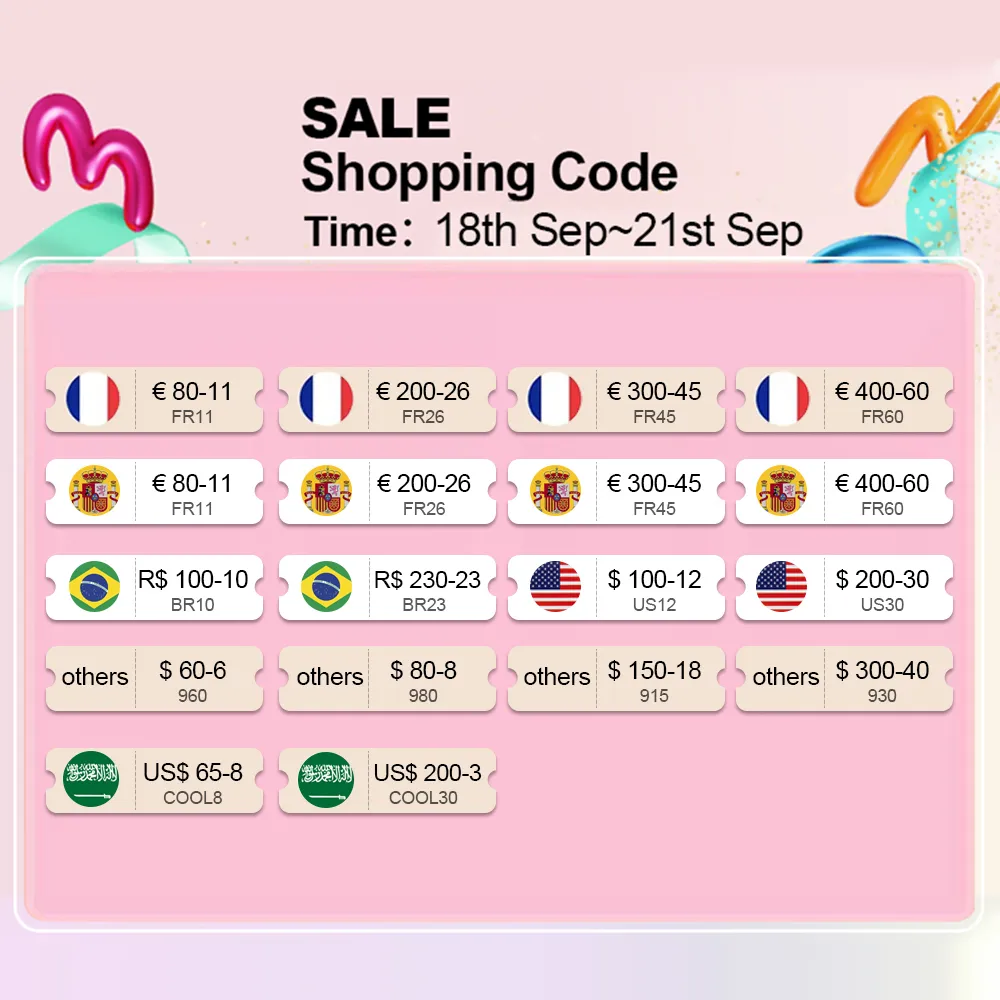Screen dimensions: 1000x1000
Task: Select the others $ 300-40 coupon code 930
Action: click(x=844, y=679)
